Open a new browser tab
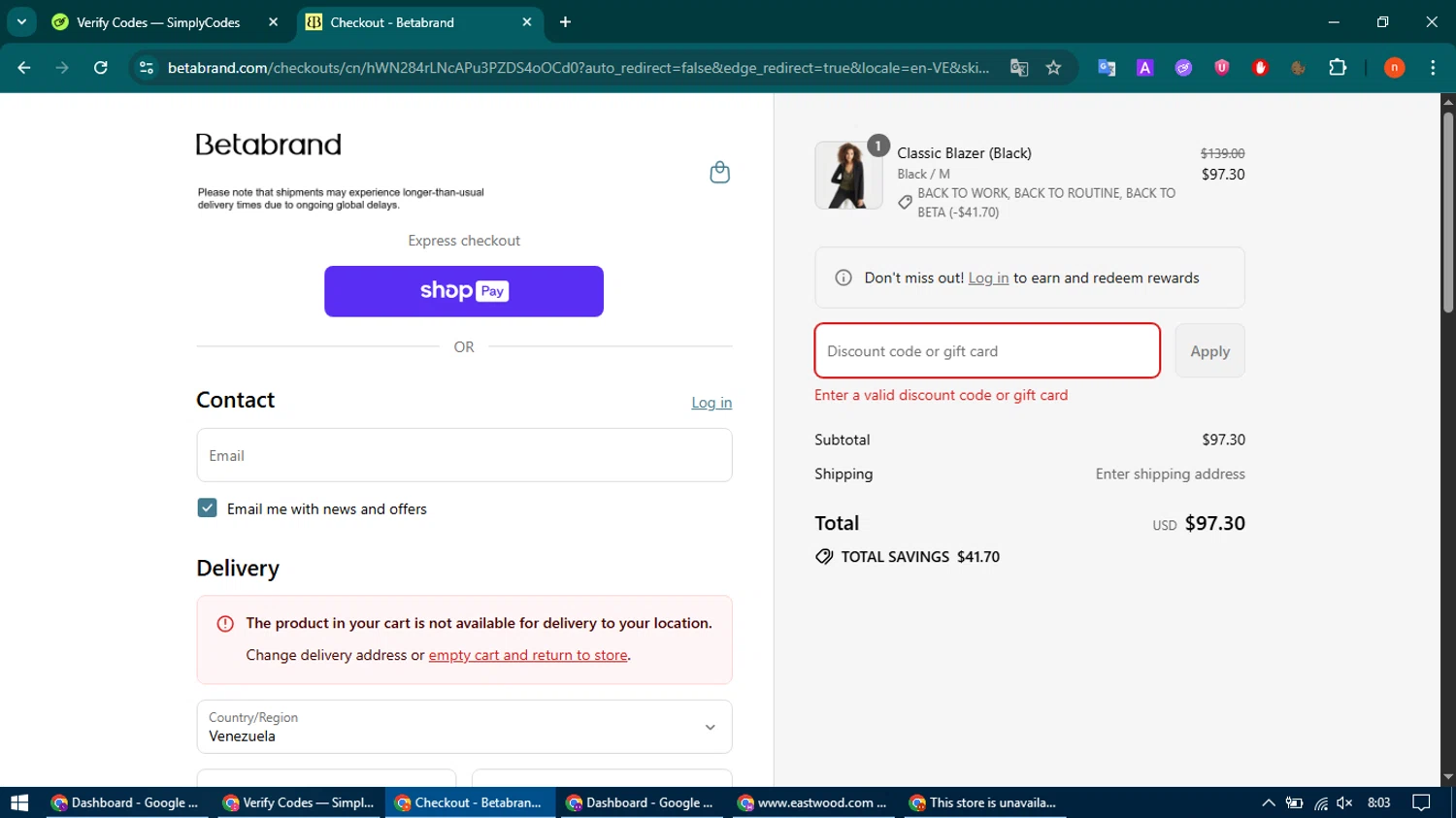This screenshot has width=1456, height=818. 565,22
